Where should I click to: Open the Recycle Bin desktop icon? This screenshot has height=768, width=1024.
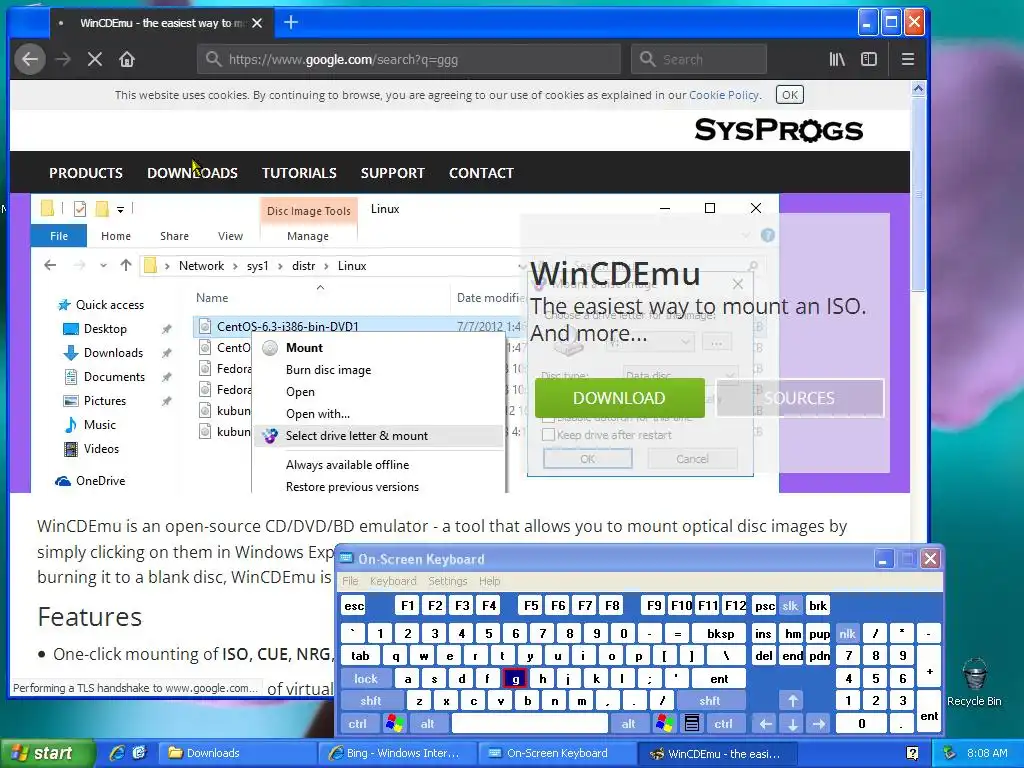pos(974,682)
